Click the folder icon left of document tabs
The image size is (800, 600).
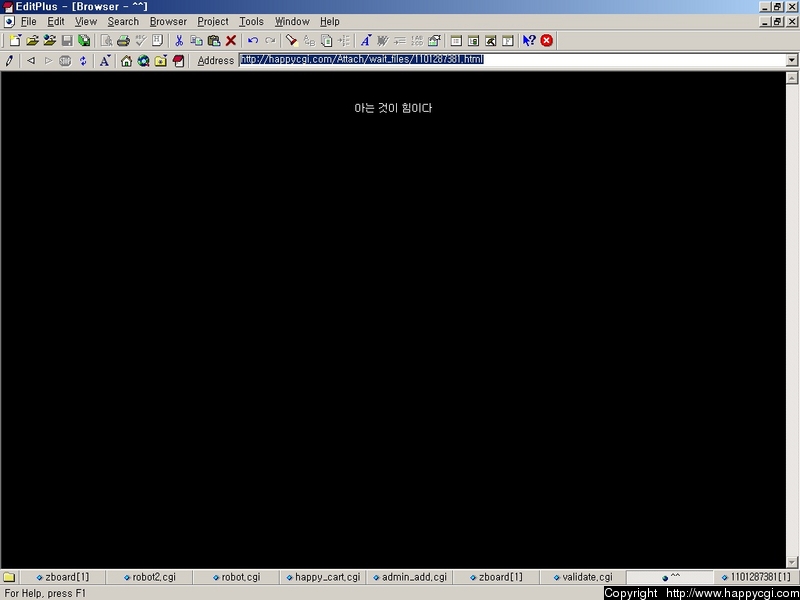[9, 578]
